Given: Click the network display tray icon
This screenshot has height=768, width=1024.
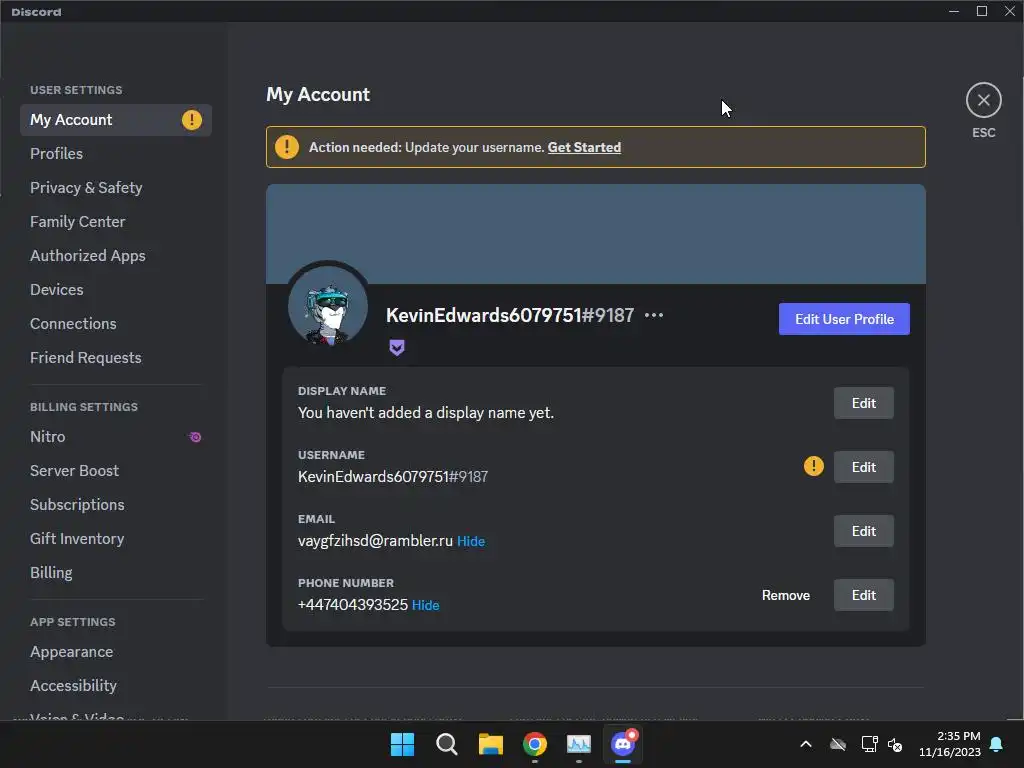Looking at the screenshot, I should click(x=869, y=744).
